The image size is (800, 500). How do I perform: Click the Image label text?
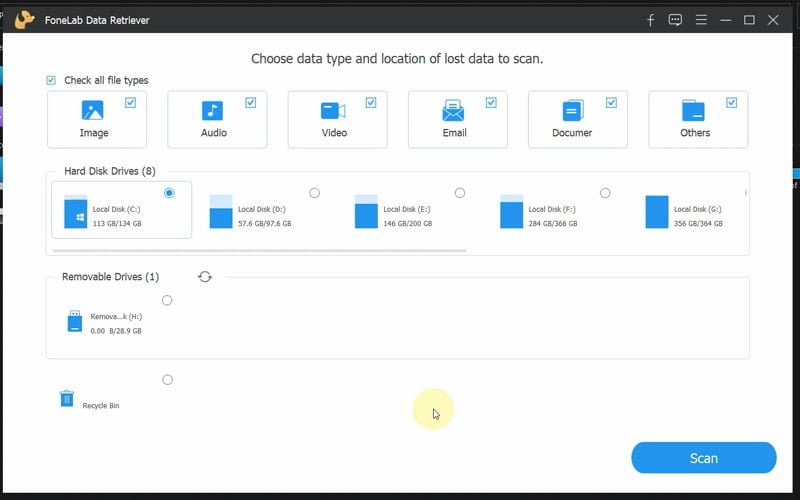(94, 133)
